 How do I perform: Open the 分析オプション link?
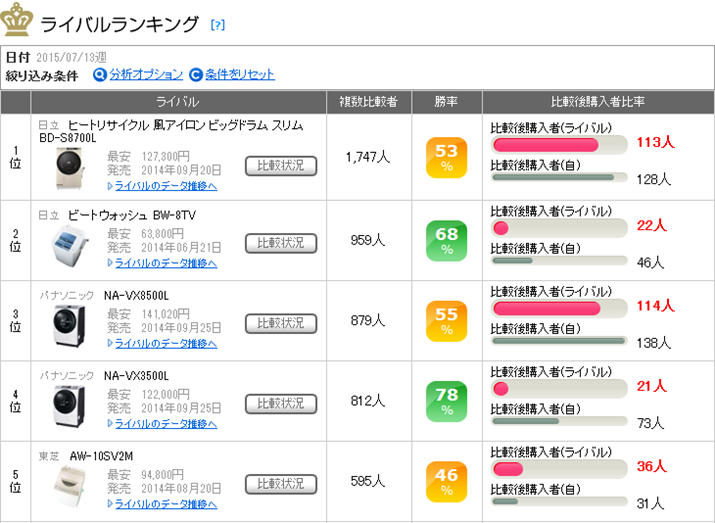pos(146,74)
